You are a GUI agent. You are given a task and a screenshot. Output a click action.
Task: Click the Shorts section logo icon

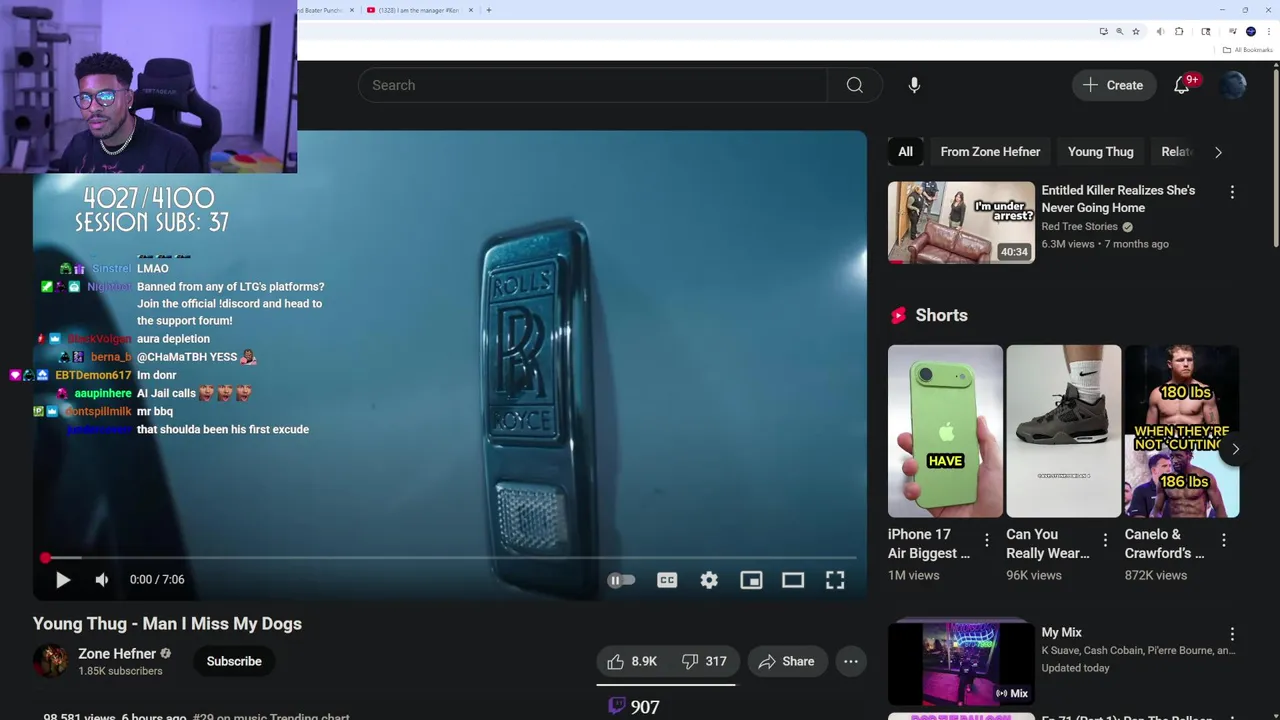point(898,315)
